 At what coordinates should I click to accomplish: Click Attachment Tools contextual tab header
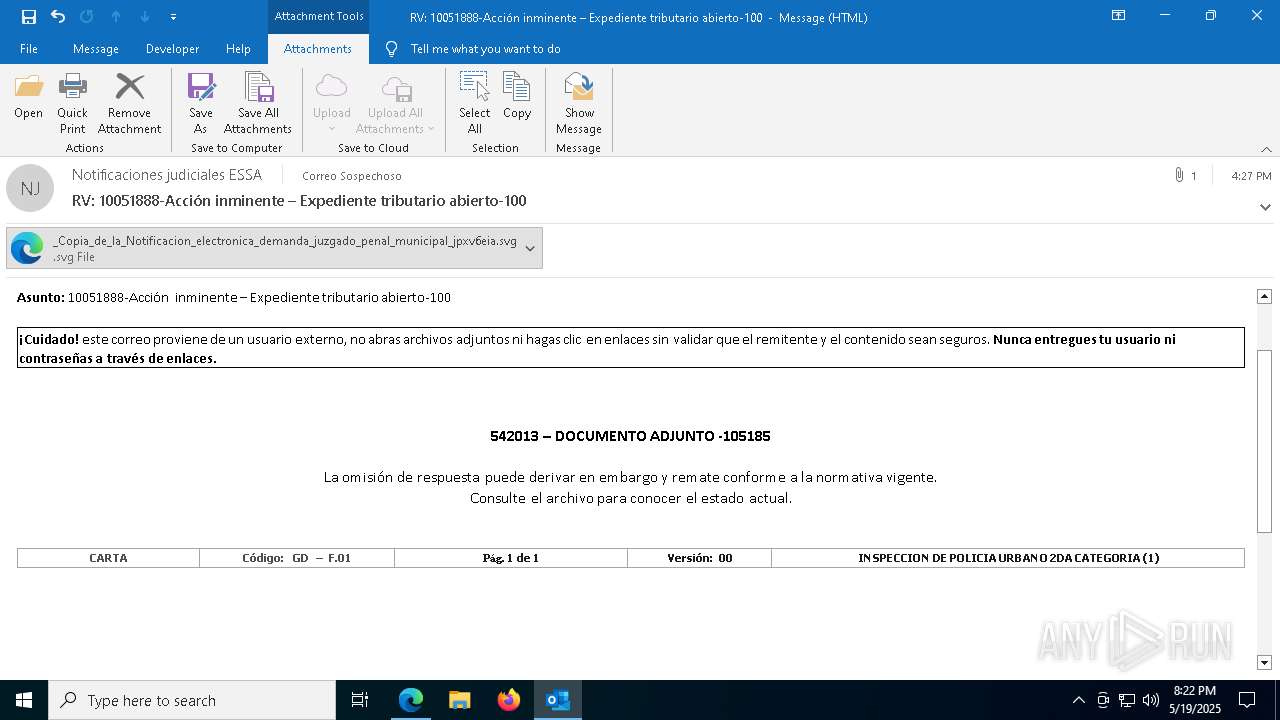click(x=318, y=17)
